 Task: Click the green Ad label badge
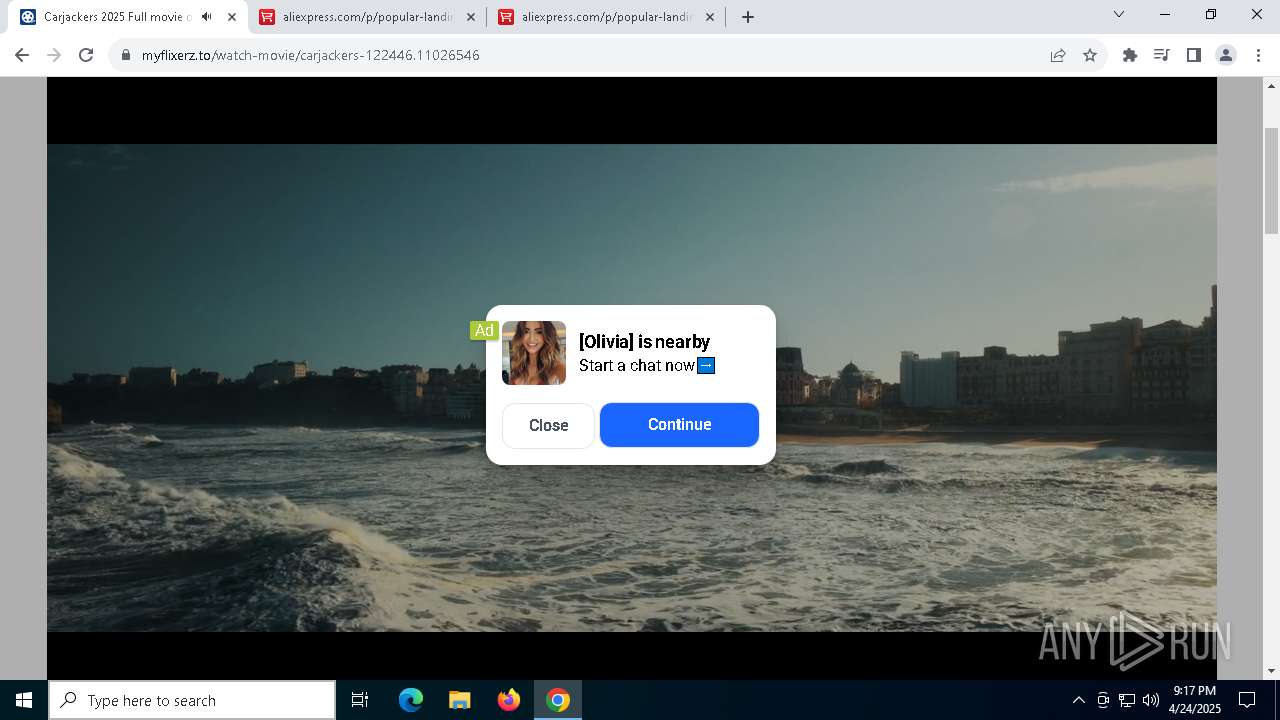point(484,330)
